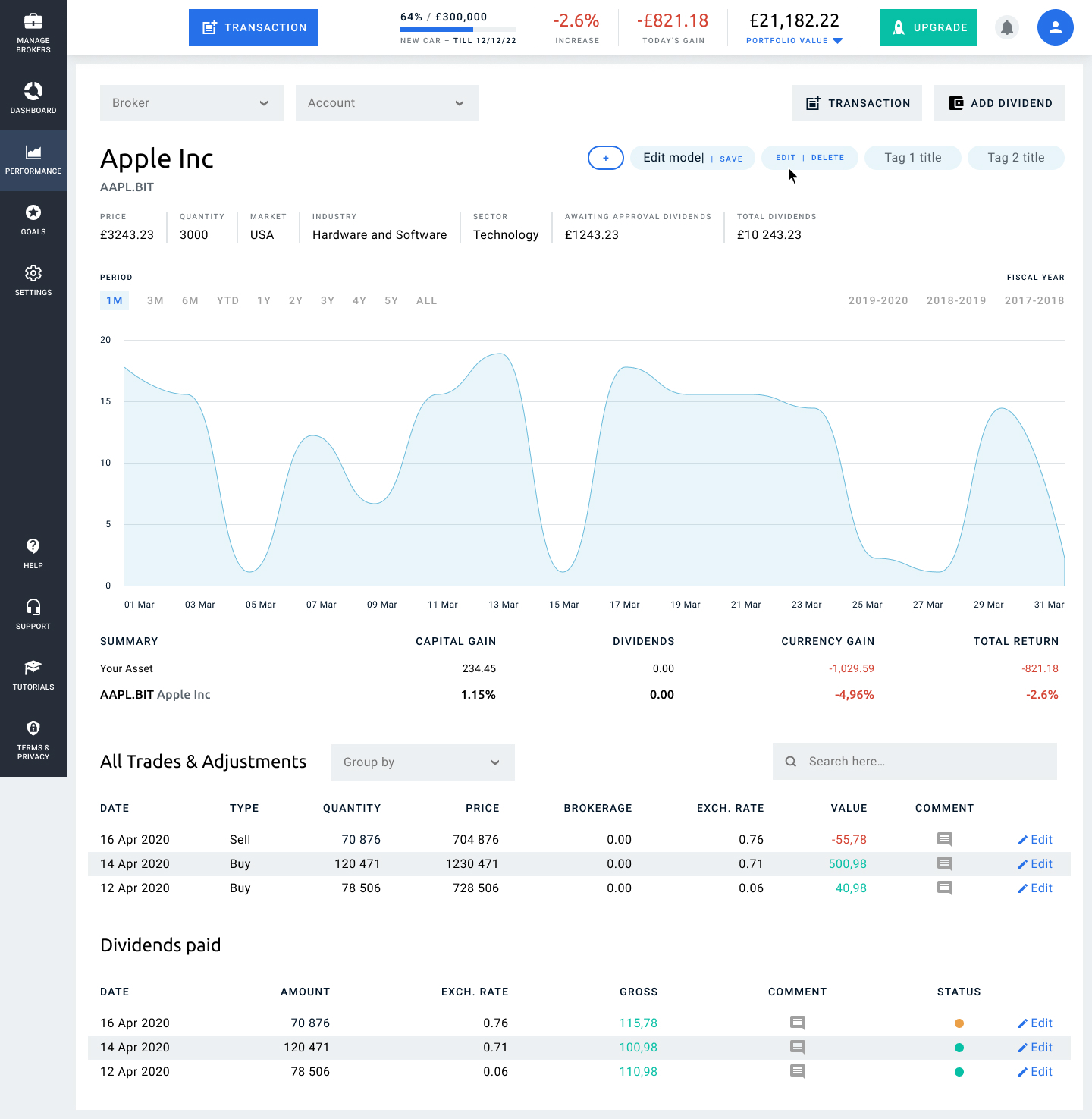
Task: Click total dividends value £10 243.23
Action: tap(769, 235)
